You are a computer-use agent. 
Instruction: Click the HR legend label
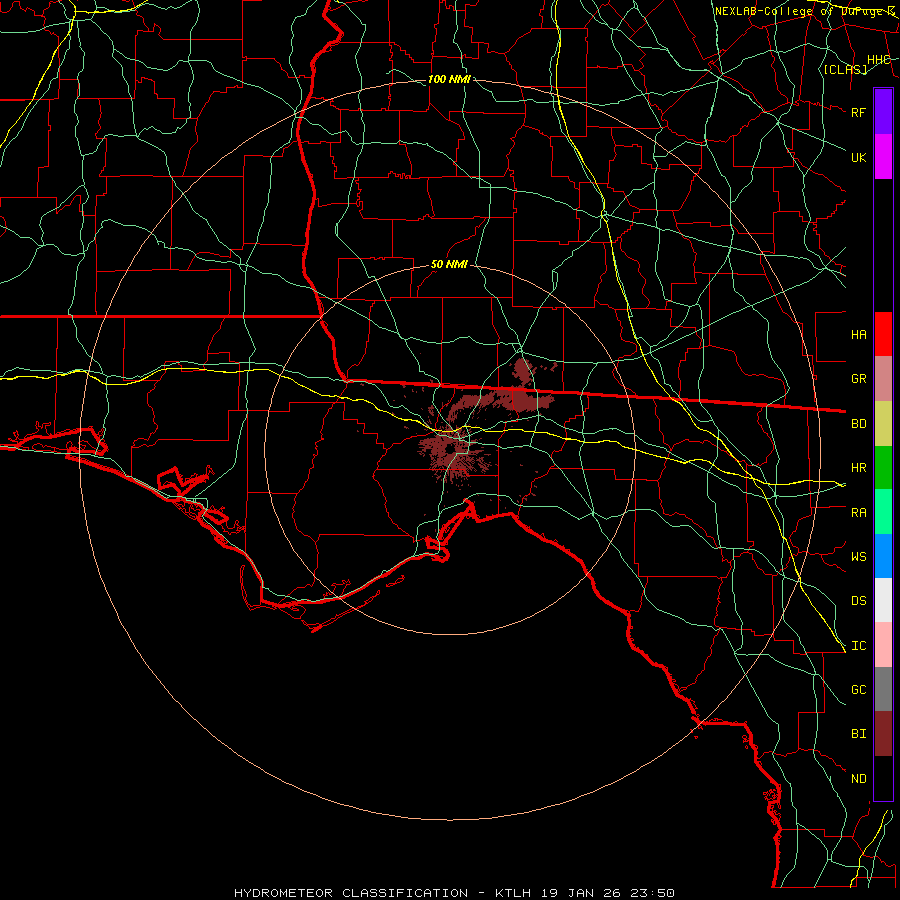coord(859,468)
